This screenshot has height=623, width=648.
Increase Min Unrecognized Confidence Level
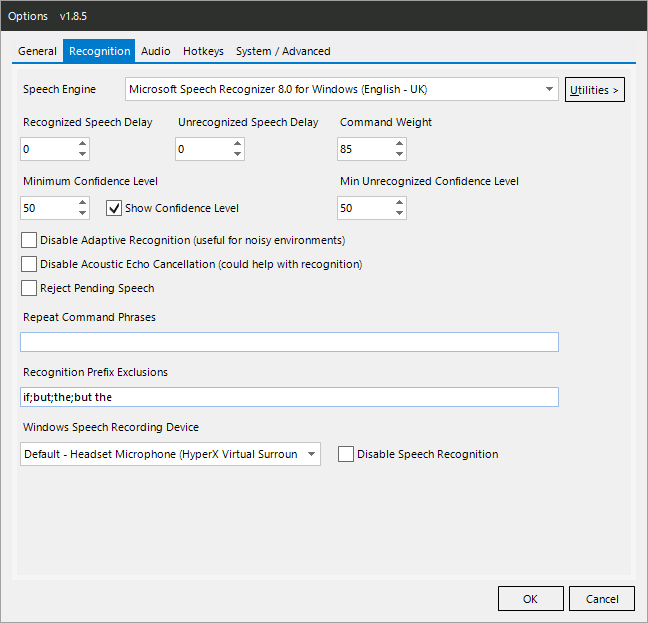[399, 202]
